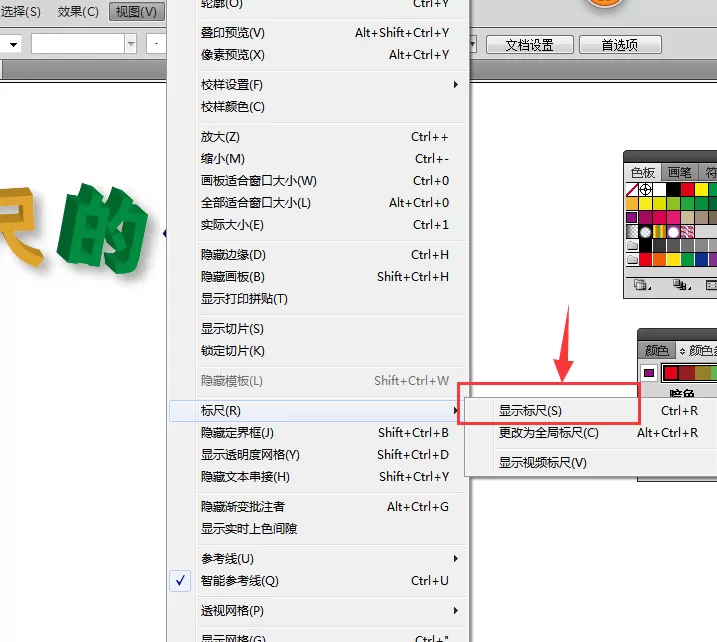Screen dimensions: 717x642
Task: Choose 实际大小(E) actual size
Action: coord(319,225)
